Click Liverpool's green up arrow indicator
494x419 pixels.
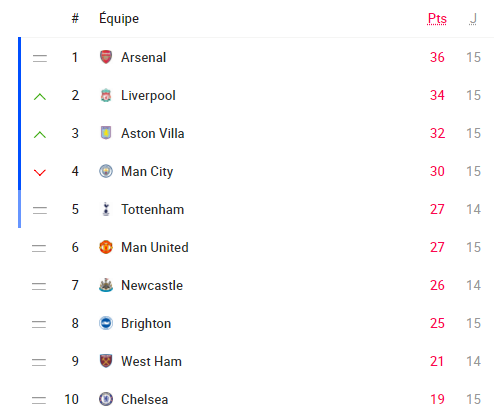40,97
